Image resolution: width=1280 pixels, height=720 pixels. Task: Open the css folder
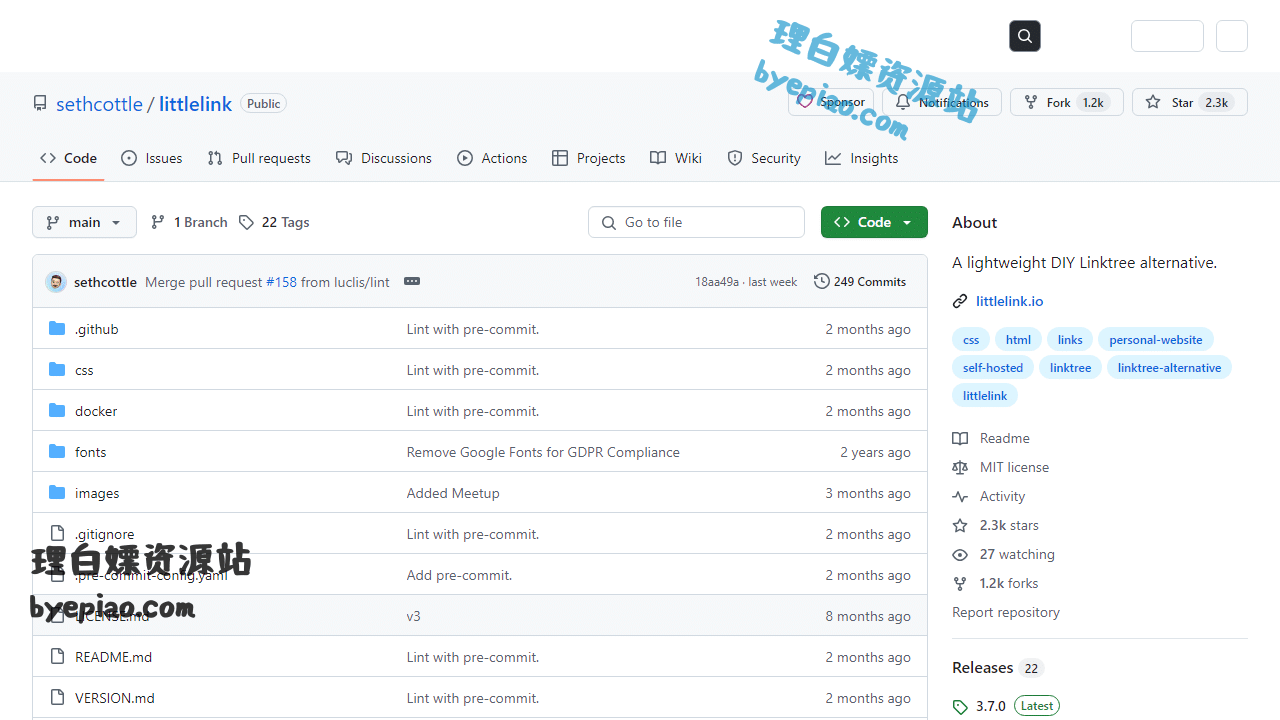pos(84,370)
